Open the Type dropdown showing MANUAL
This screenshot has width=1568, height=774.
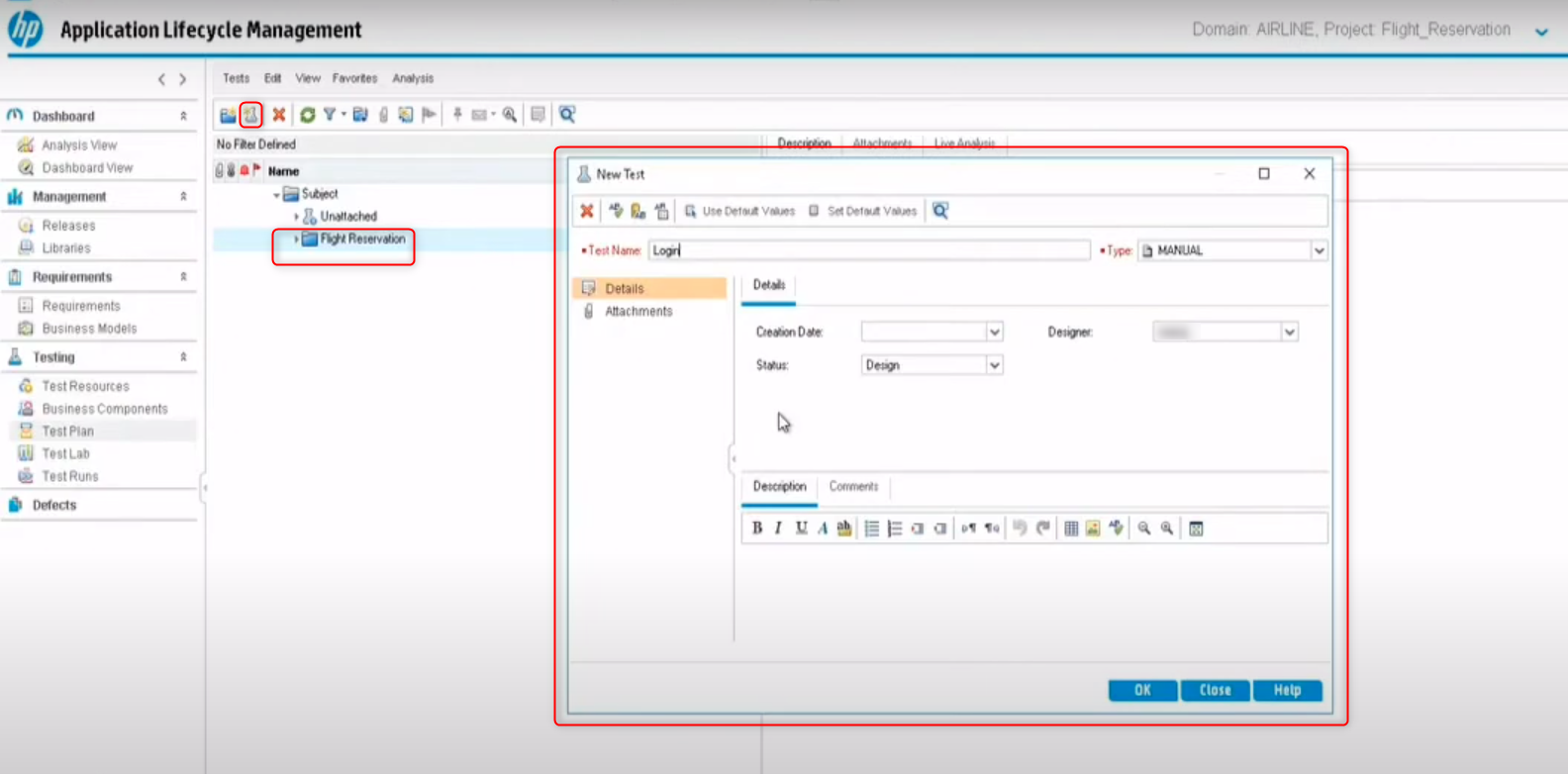pyautogui.click(x=1319, y=251)
